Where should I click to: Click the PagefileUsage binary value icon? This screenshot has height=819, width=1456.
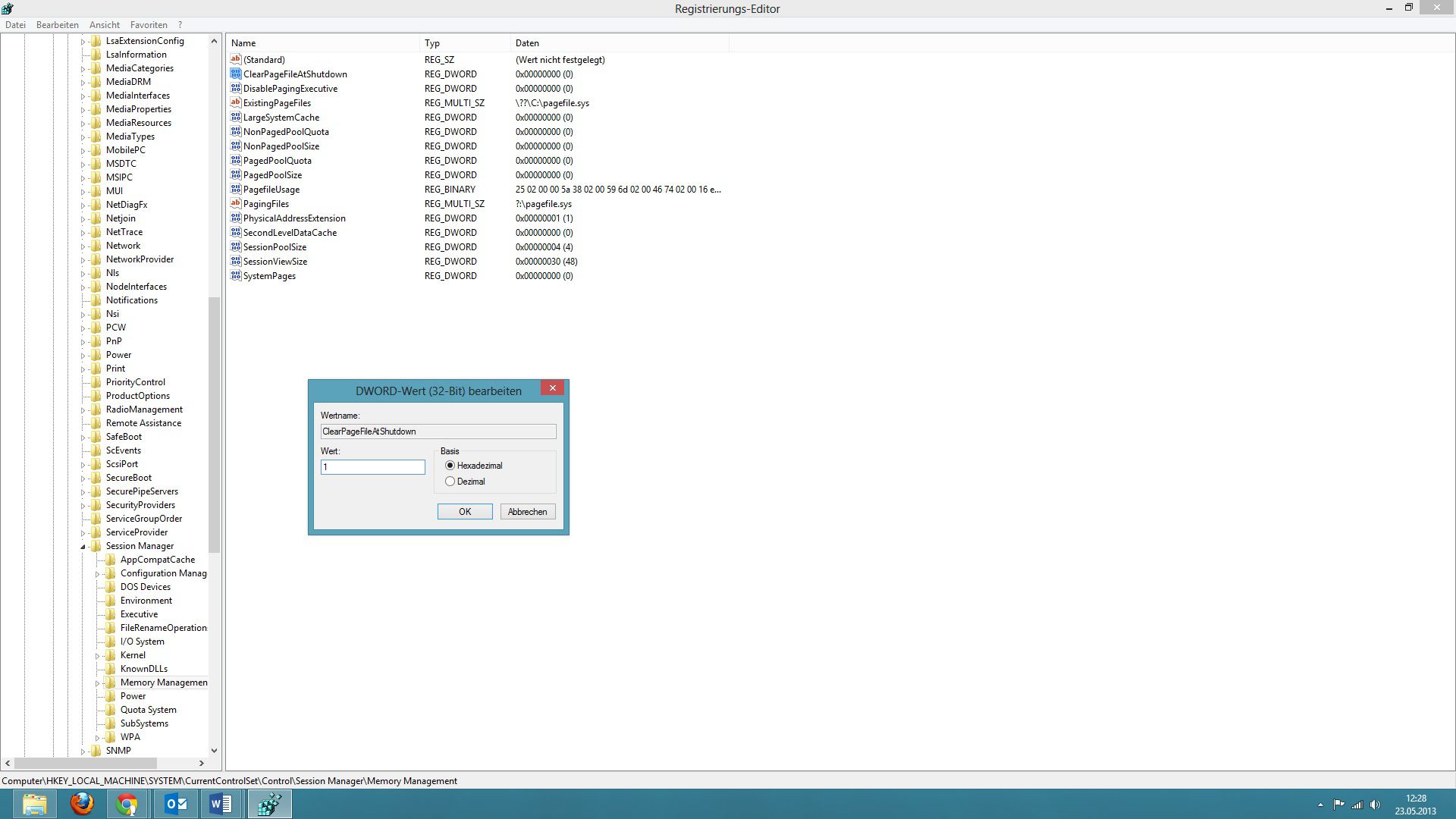coord(236,190)
